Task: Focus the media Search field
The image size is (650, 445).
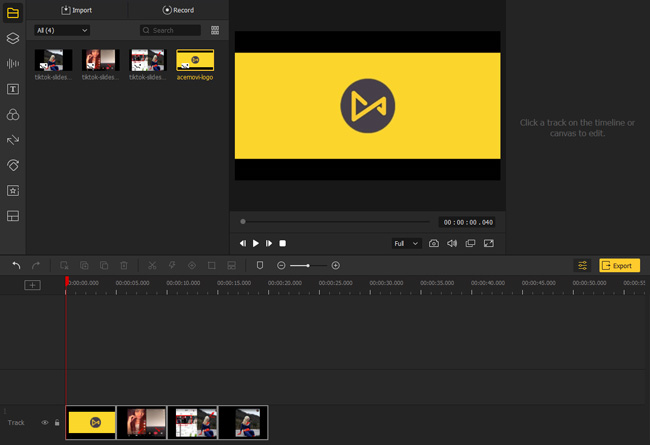Action: coord(170,30)
